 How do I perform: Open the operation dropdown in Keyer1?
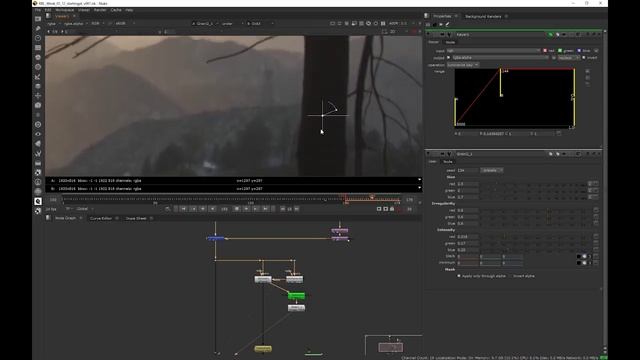click(x=463, y=64)
